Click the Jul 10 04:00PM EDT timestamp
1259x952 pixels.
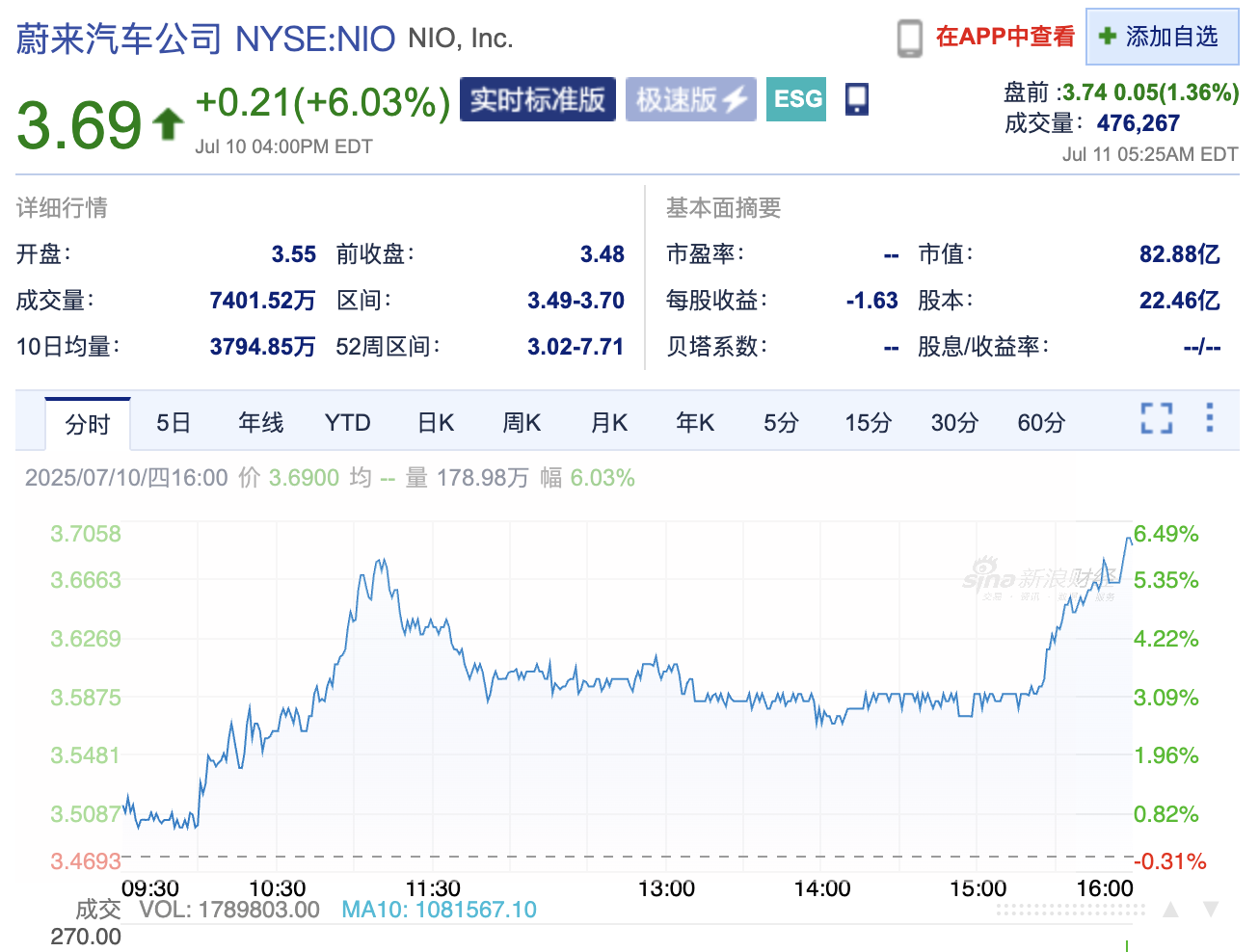coord(283,146)
